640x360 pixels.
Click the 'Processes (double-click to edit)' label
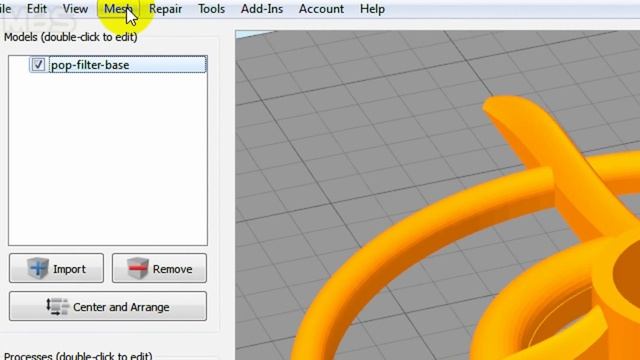[78, 356]
